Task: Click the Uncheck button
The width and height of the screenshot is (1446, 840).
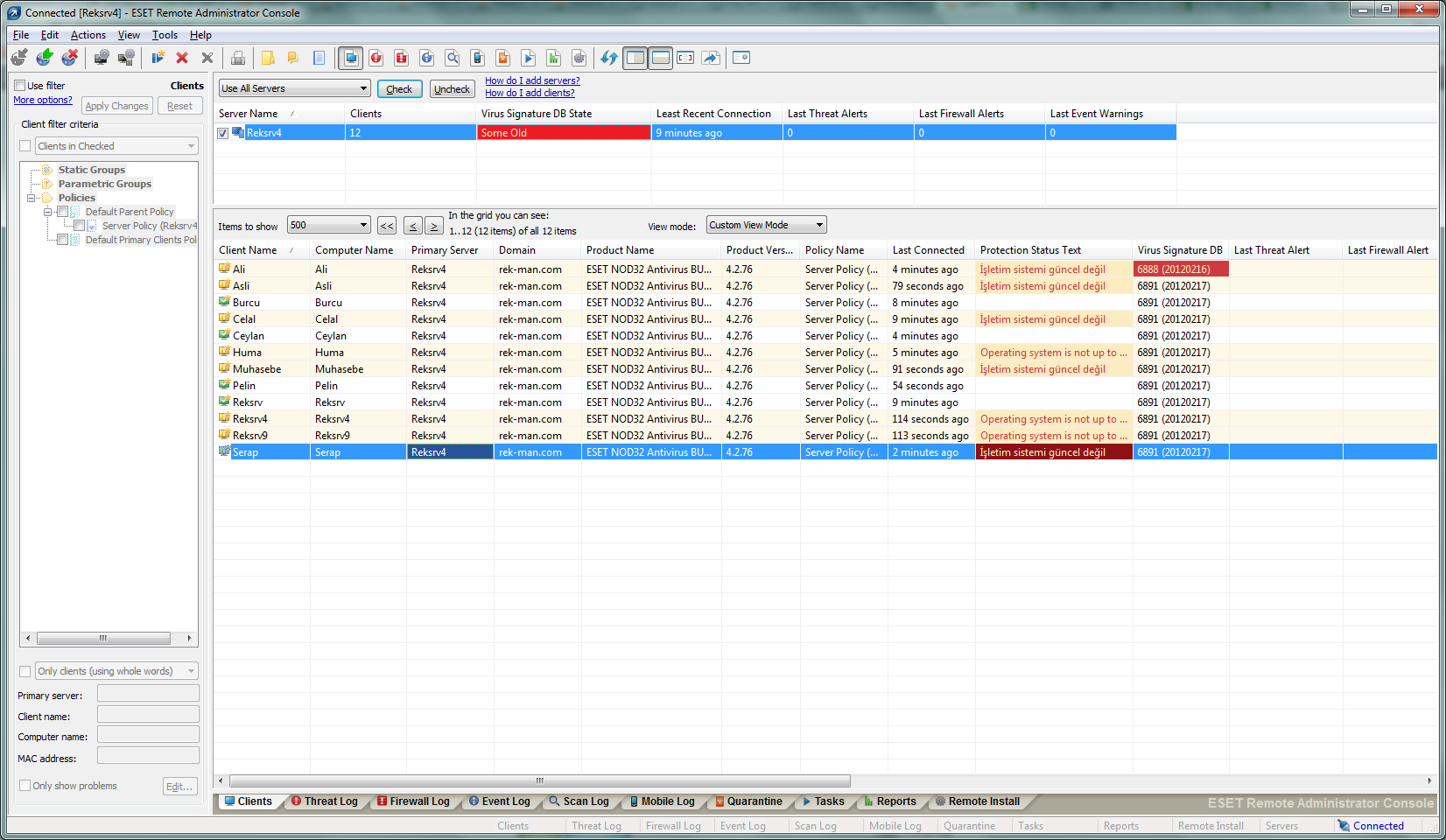Action: click(452, 89)
